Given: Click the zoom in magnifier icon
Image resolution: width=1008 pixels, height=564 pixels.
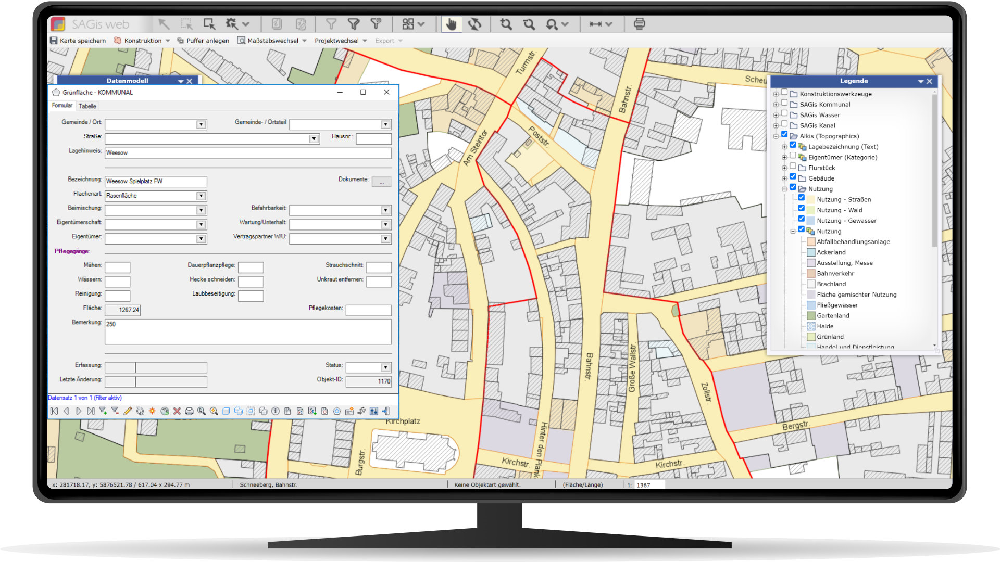Looking at the screenshot, I should pyautogui.click(x=507, y=23).
